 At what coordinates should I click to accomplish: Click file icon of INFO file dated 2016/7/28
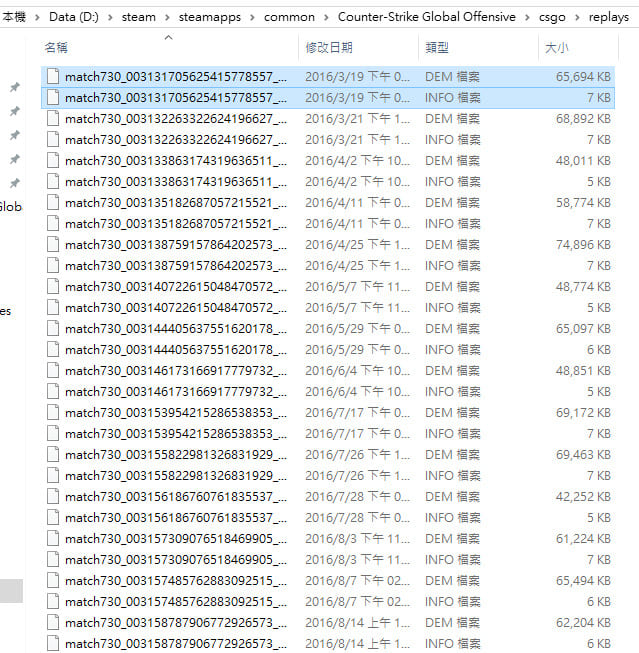point(53,517)
